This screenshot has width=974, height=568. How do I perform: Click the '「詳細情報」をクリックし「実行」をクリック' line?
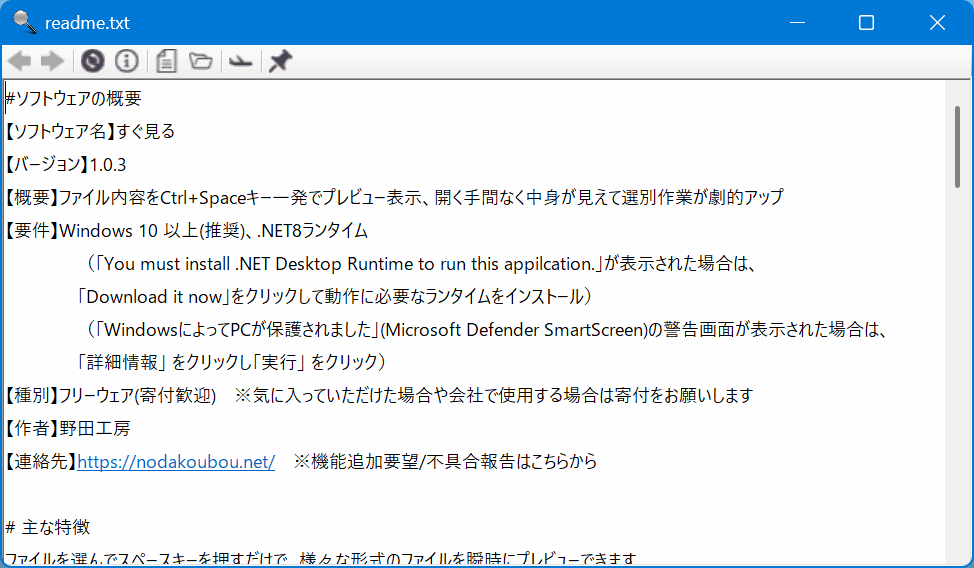pos(231,362)
